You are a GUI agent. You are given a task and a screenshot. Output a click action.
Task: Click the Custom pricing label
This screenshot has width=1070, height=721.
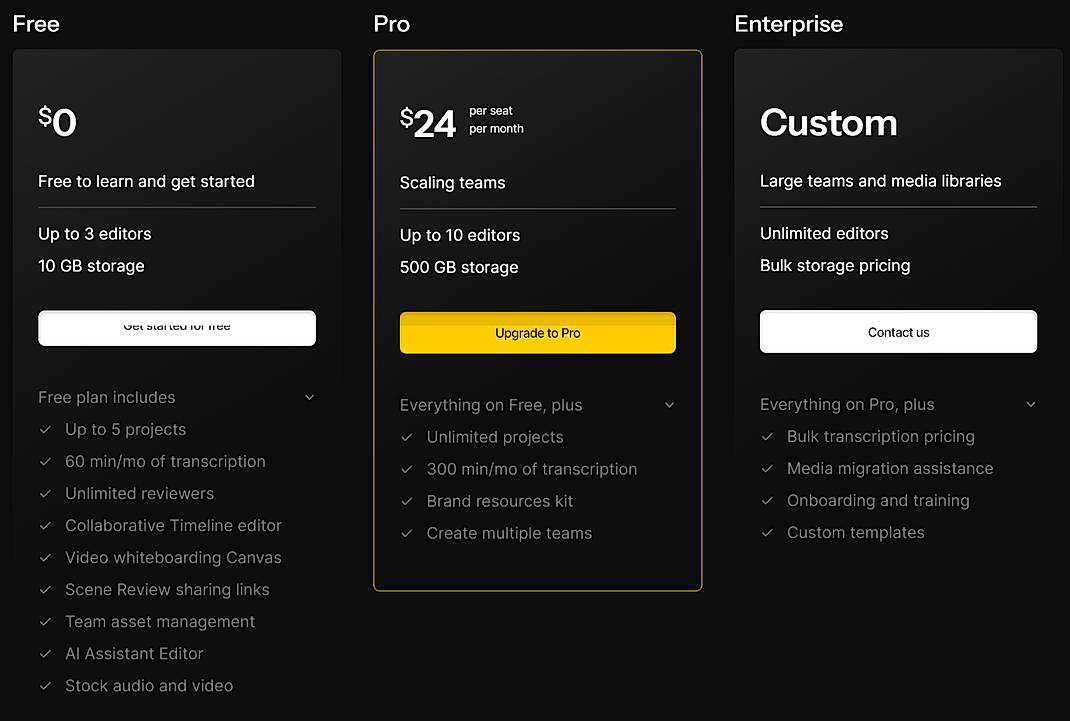[x=828, y=122]
